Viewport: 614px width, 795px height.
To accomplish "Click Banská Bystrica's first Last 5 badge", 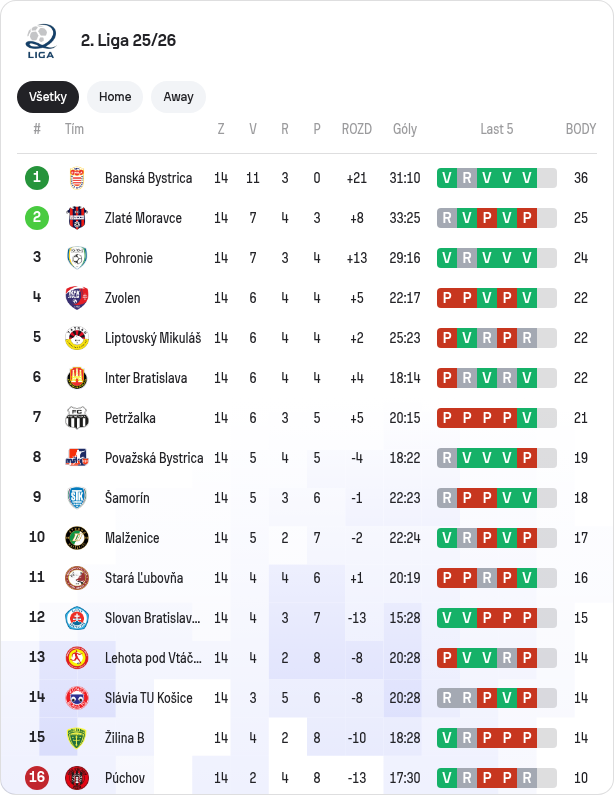I will [446, 178].
